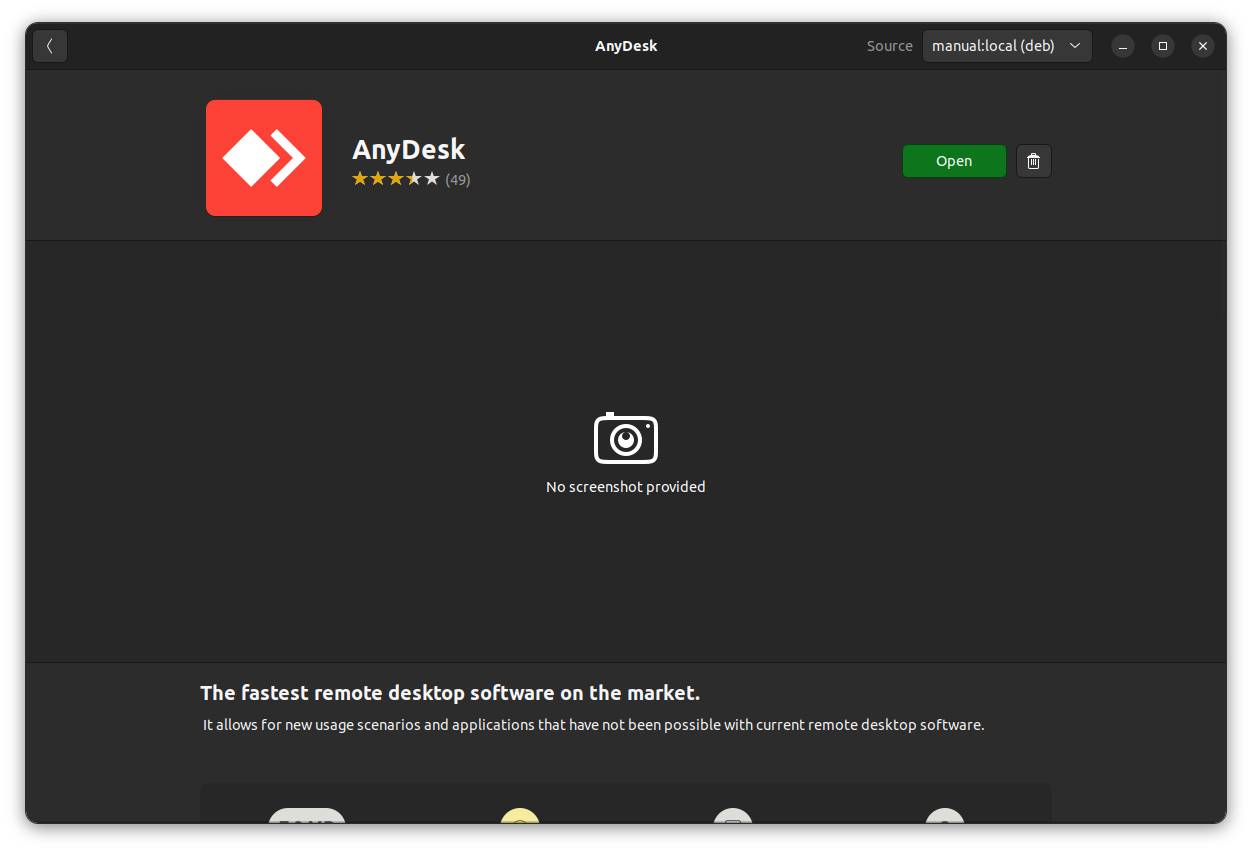Close the AnyDesk details window
The height and width of the screenshot is (852, 1252).
point(1202,45)
